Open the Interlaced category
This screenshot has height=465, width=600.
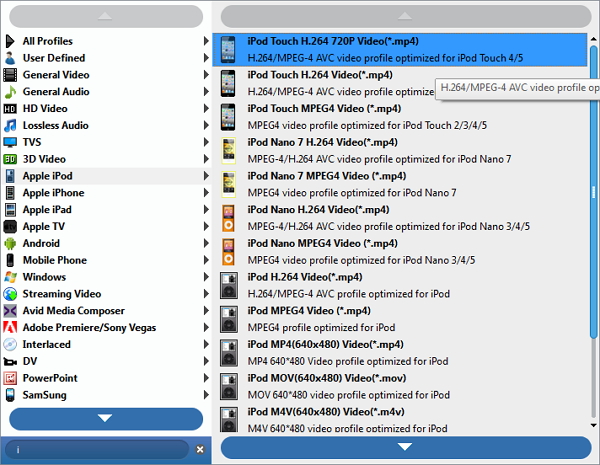tap(107, 344)
